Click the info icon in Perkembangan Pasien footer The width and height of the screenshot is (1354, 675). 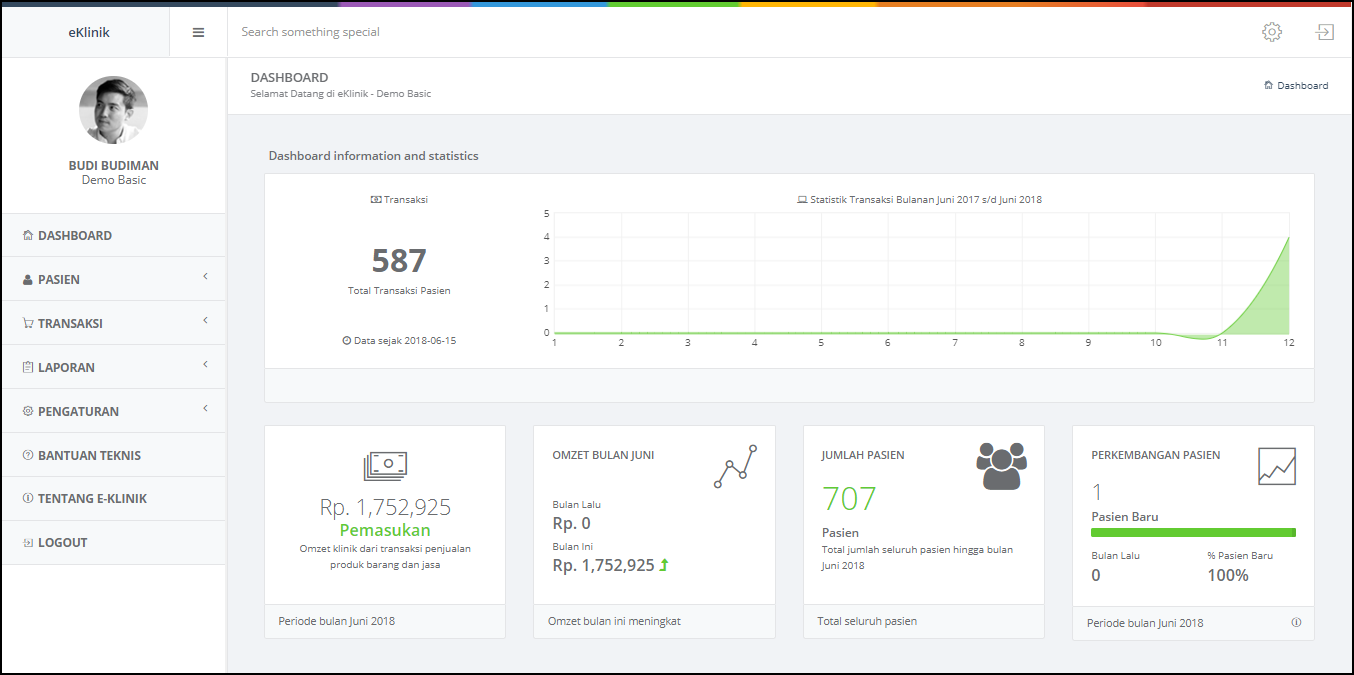1296,622
